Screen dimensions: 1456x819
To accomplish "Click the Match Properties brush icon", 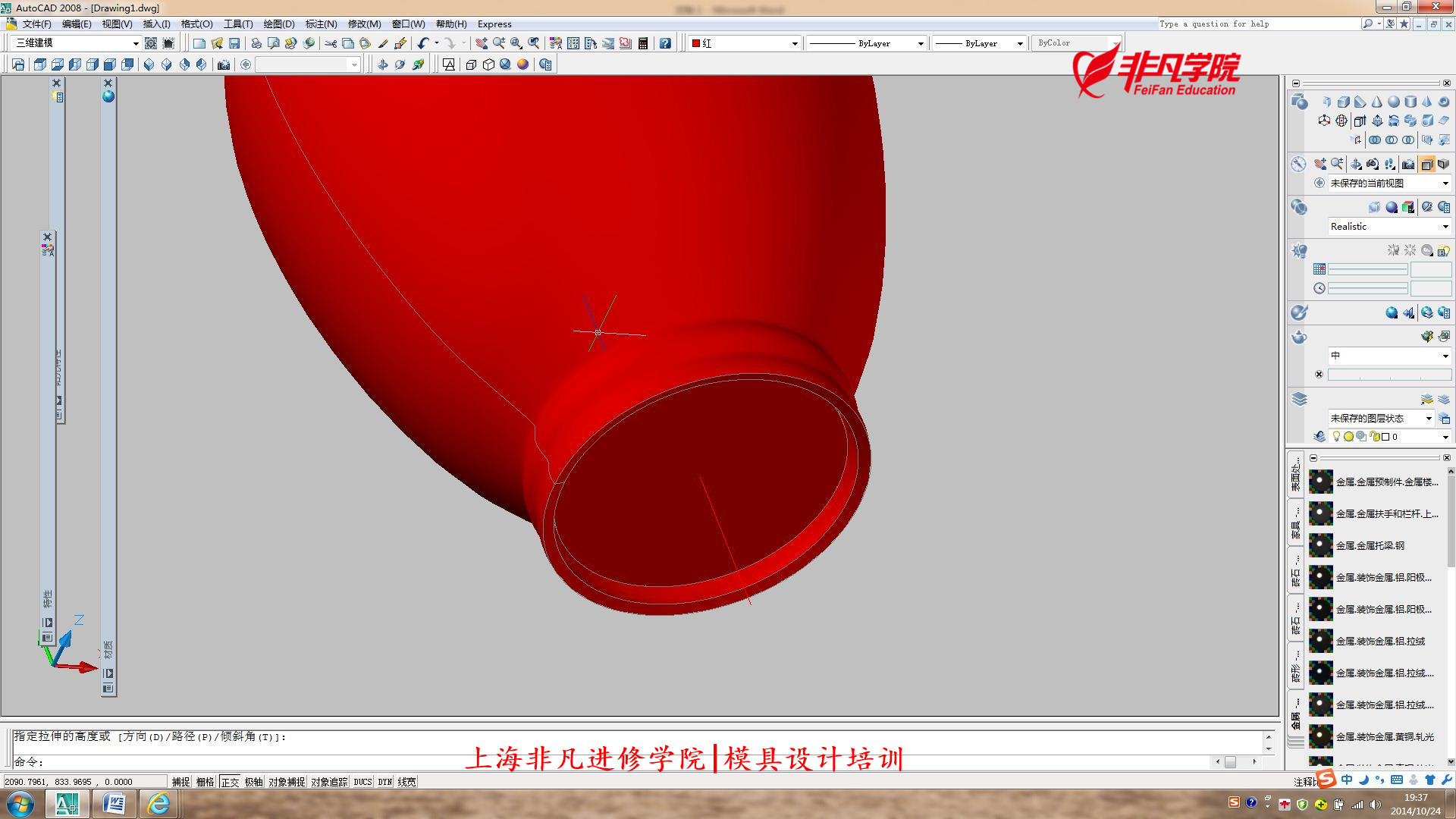I will (383, 43).
